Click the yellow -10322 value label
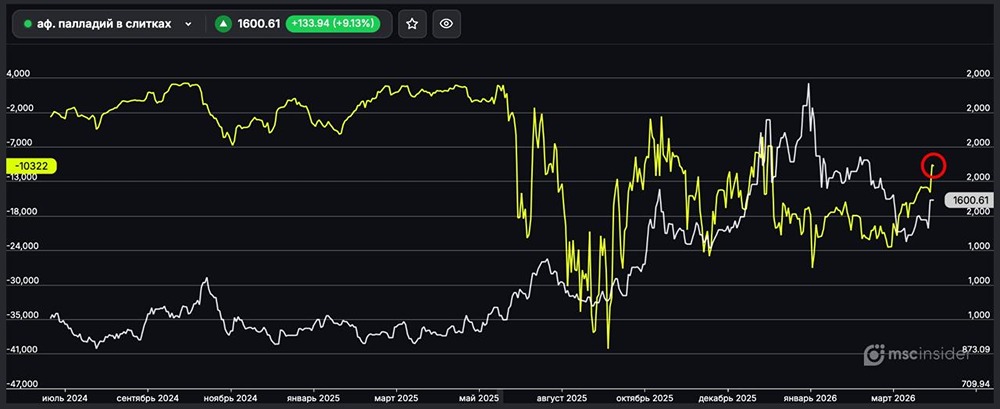This screenshot has width=1000, height=409. click(x=31, y=166)
